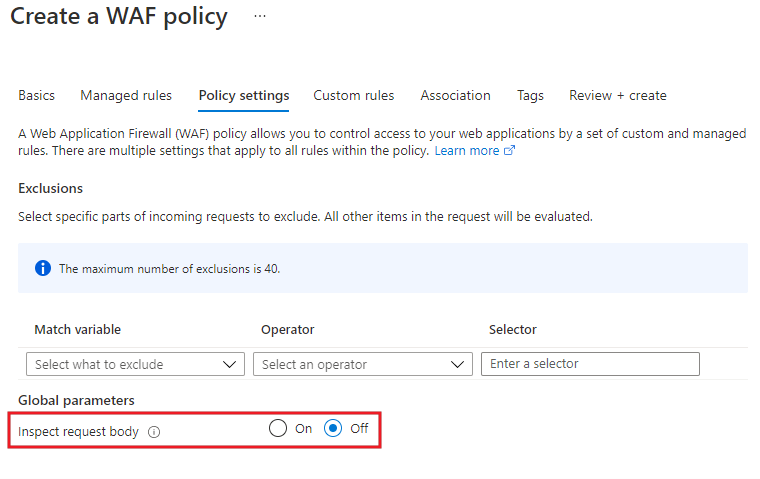Select the Off radio for Inspect request body
This screenshot has height=479, width=760.
click(333, 428)
